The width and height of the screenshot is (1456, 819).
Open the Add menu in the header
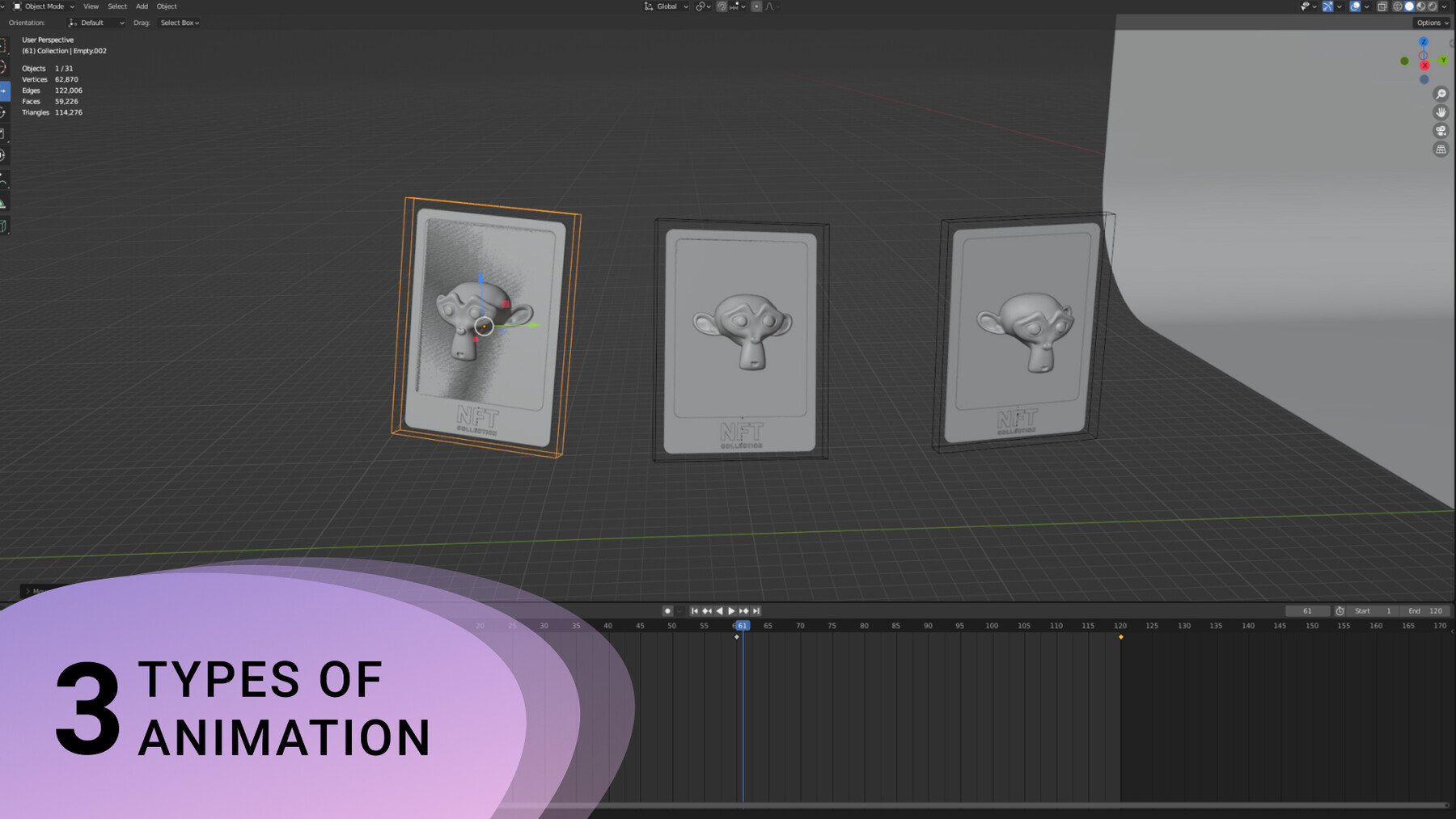(142, 6)
